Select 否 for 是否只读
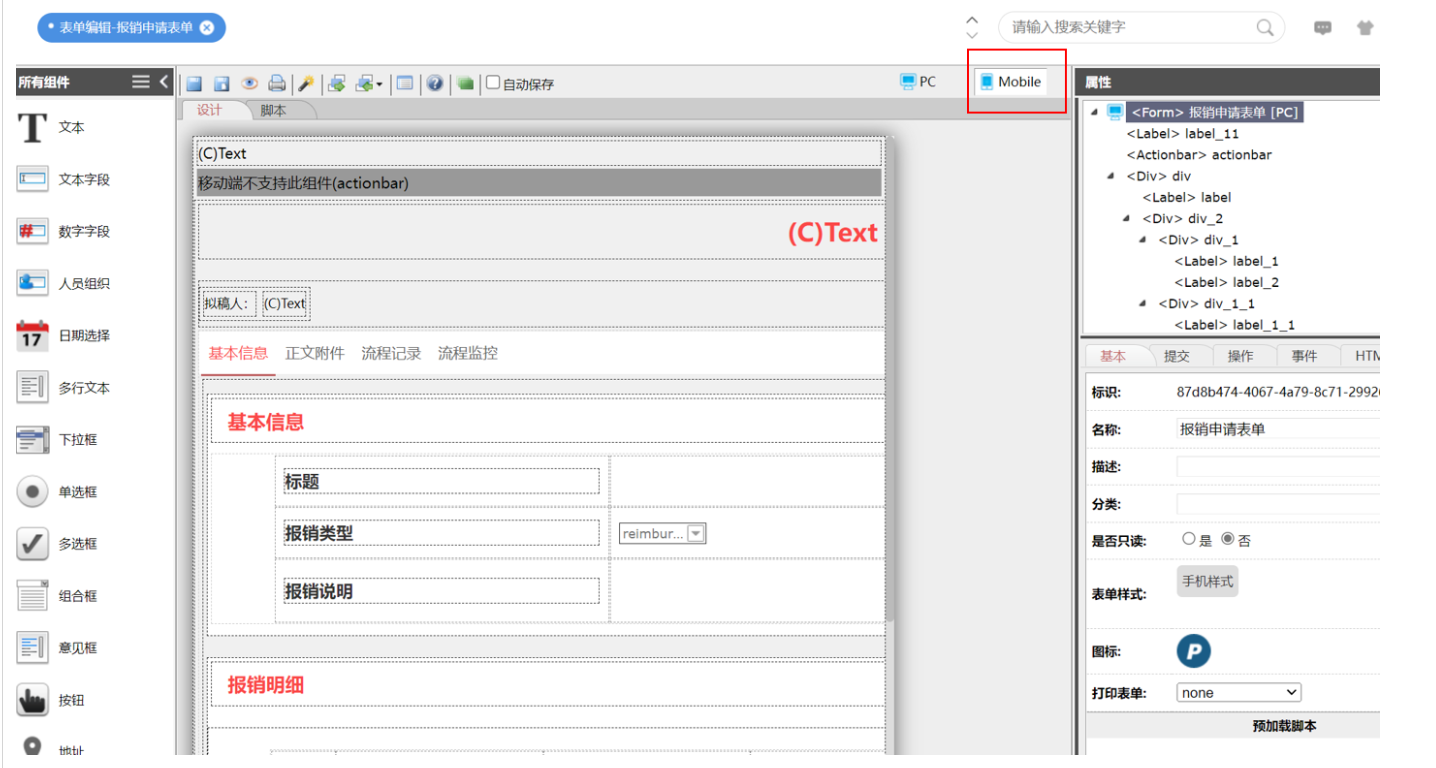1436x768 pixels. coord(1227,539)
